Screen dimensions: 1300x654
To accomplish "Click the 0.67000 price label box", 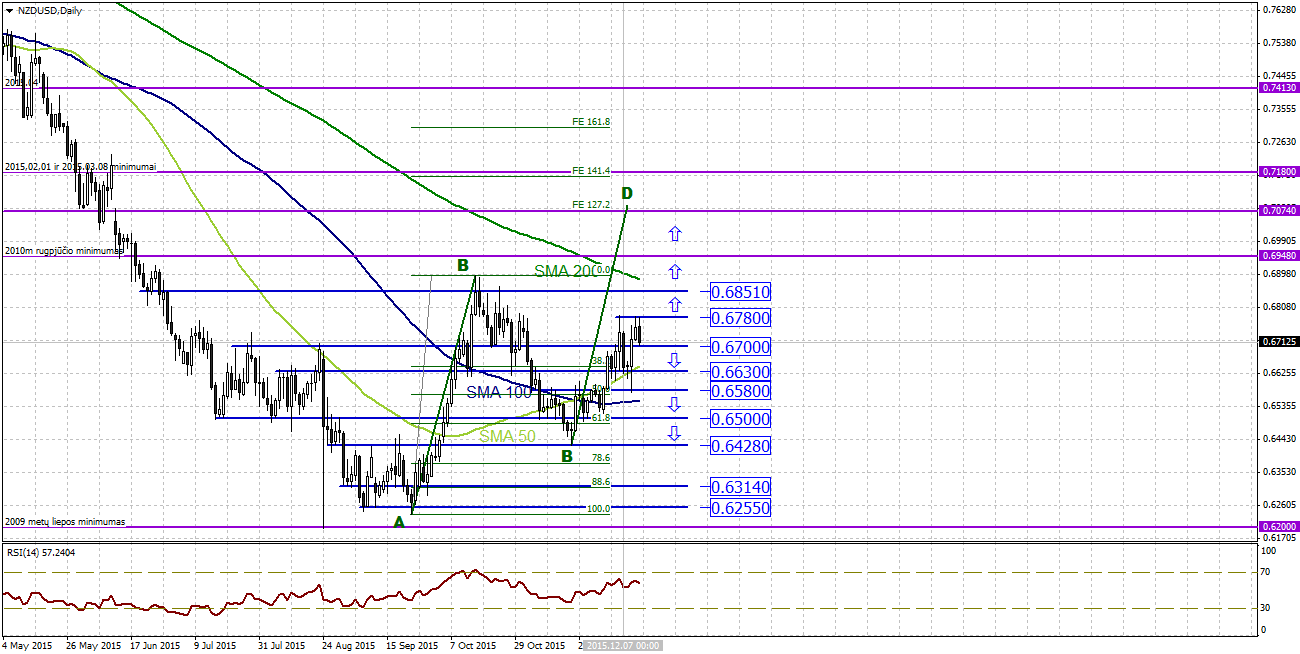I will [x=740, y=347].
